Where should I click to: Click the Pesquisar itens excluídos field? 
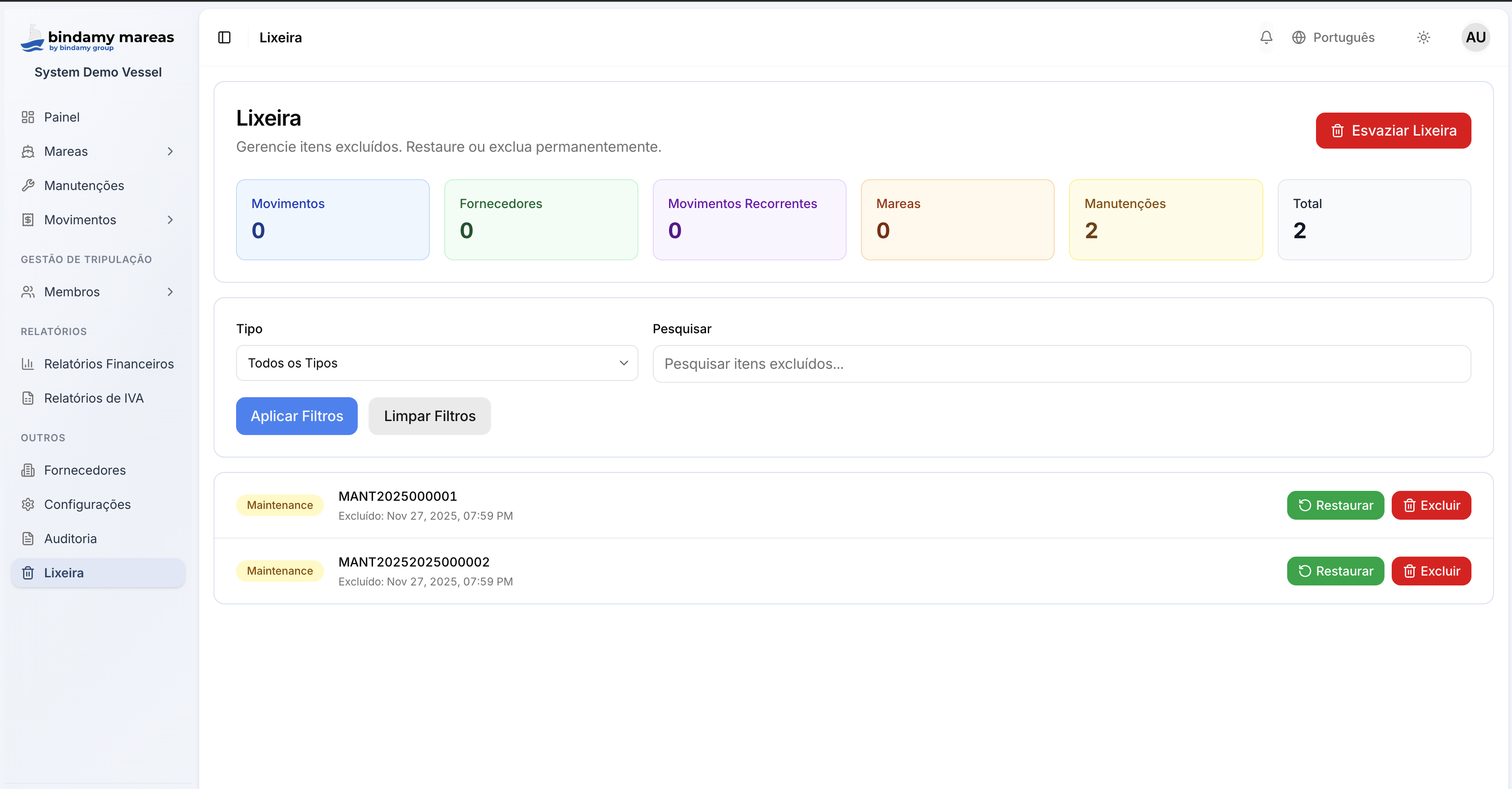pyautogui.click(x=1061, y=364)
